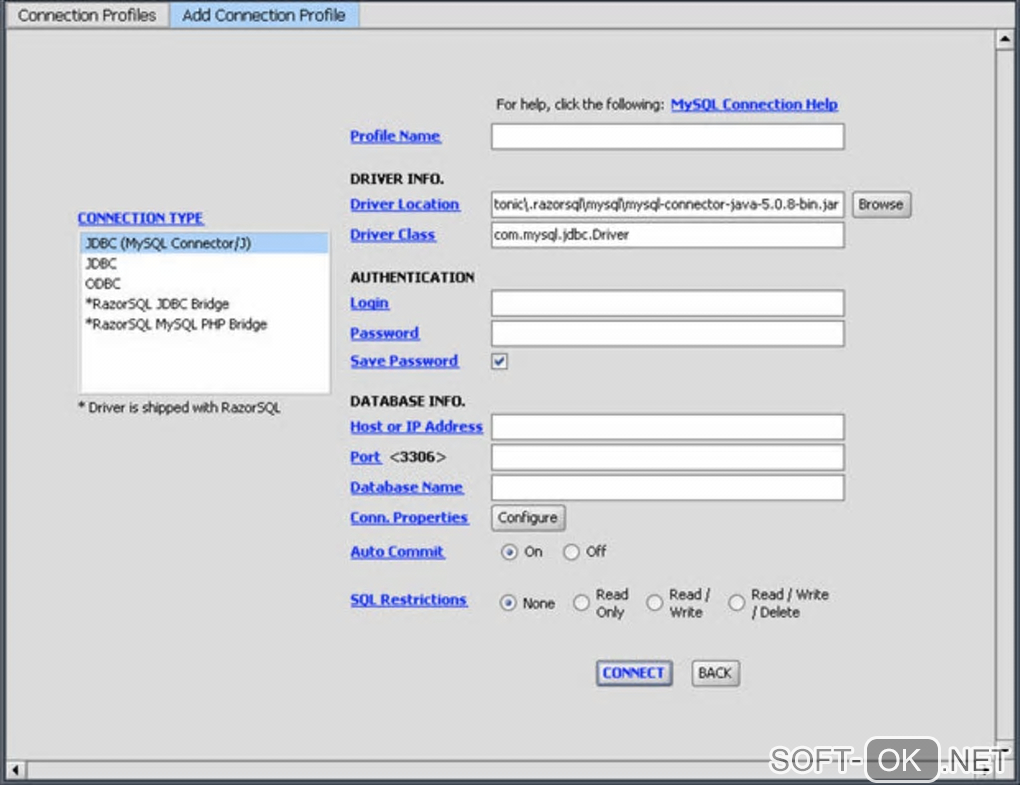Screen dimensions: 1020x785
Task: Switch to the Connection Profiles tab
Action: pyautogui.click(x=87, y=15)
